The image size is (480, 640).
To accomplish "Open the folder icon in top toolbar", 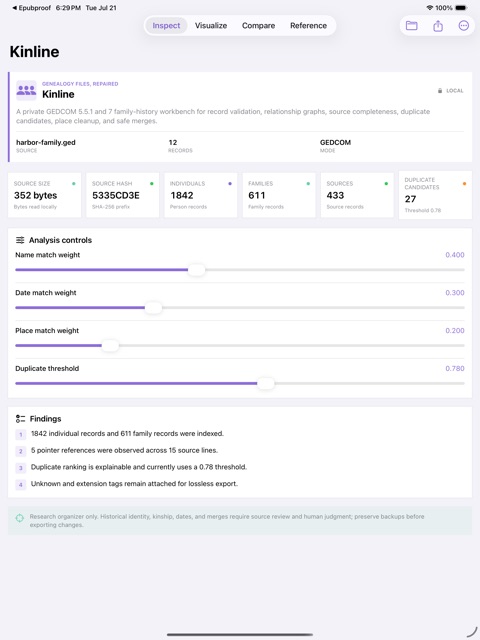I will [411, 26].
